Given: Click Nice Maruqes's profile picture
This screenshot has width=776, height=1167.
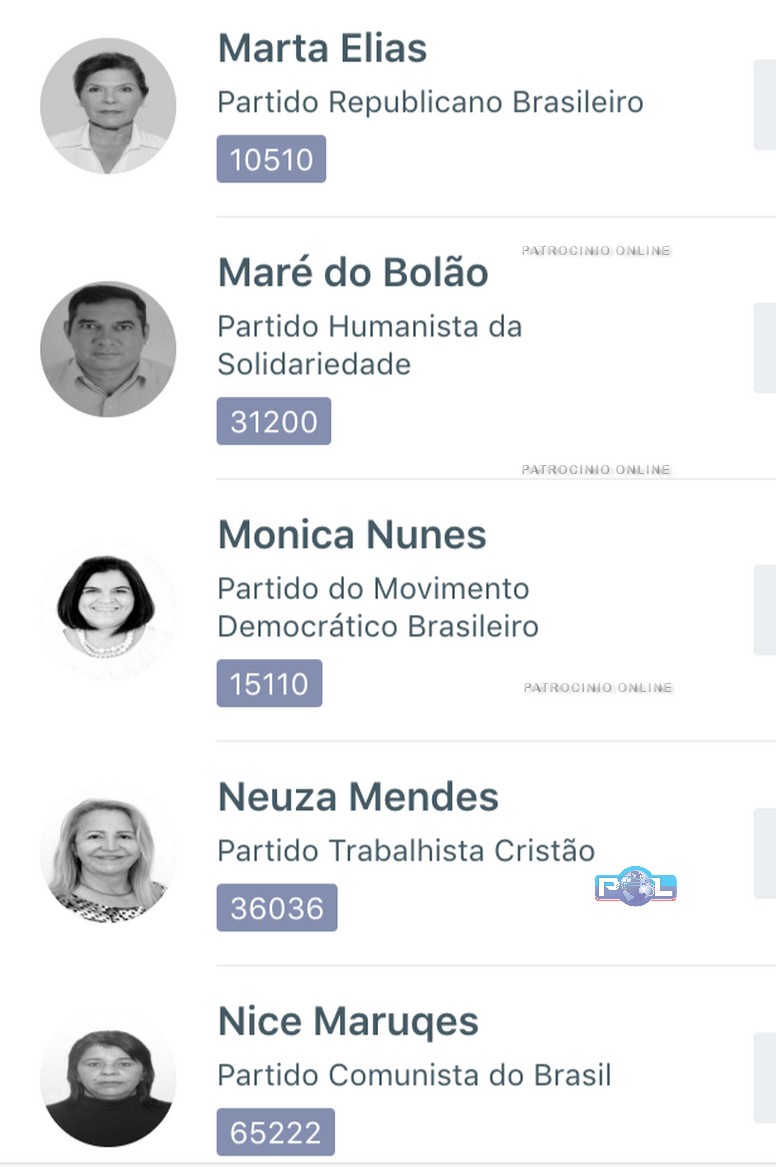Looking at the screenshot, I should [108, 1079].
